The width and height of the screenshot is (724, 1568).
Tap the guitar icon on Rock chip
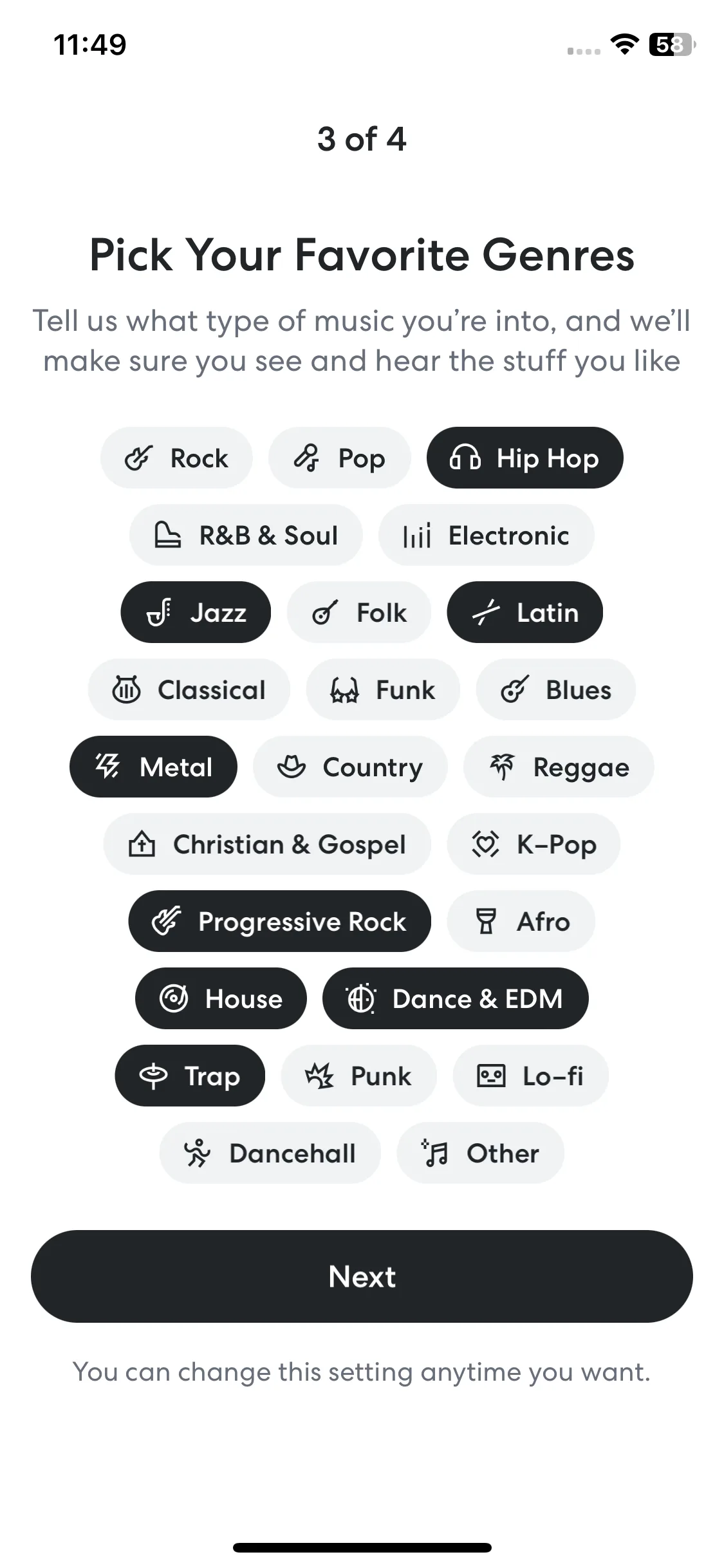click(138, 458)
